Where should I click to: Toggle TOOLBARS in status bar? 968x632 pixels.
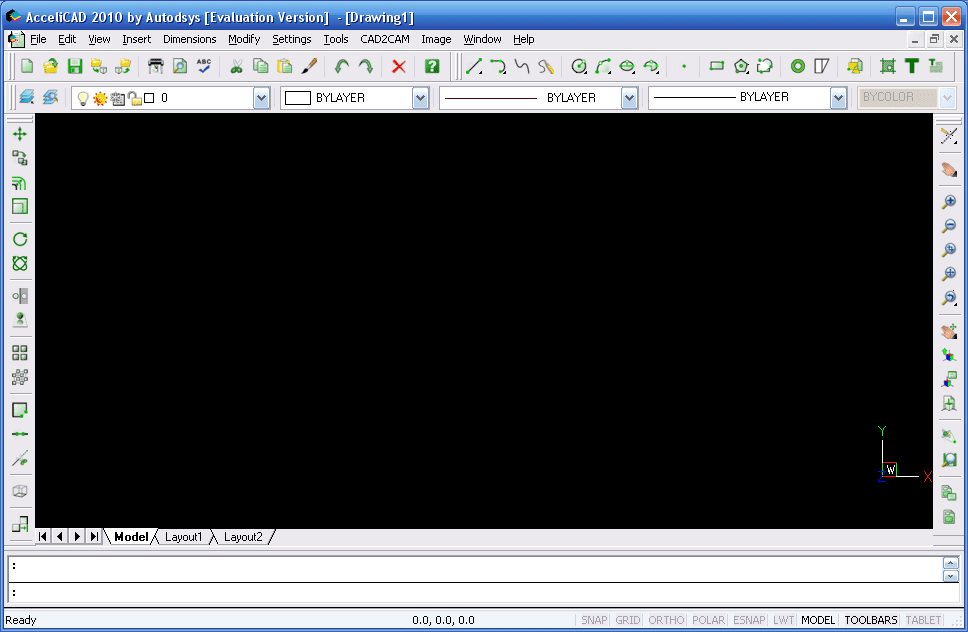click(870, 620)
